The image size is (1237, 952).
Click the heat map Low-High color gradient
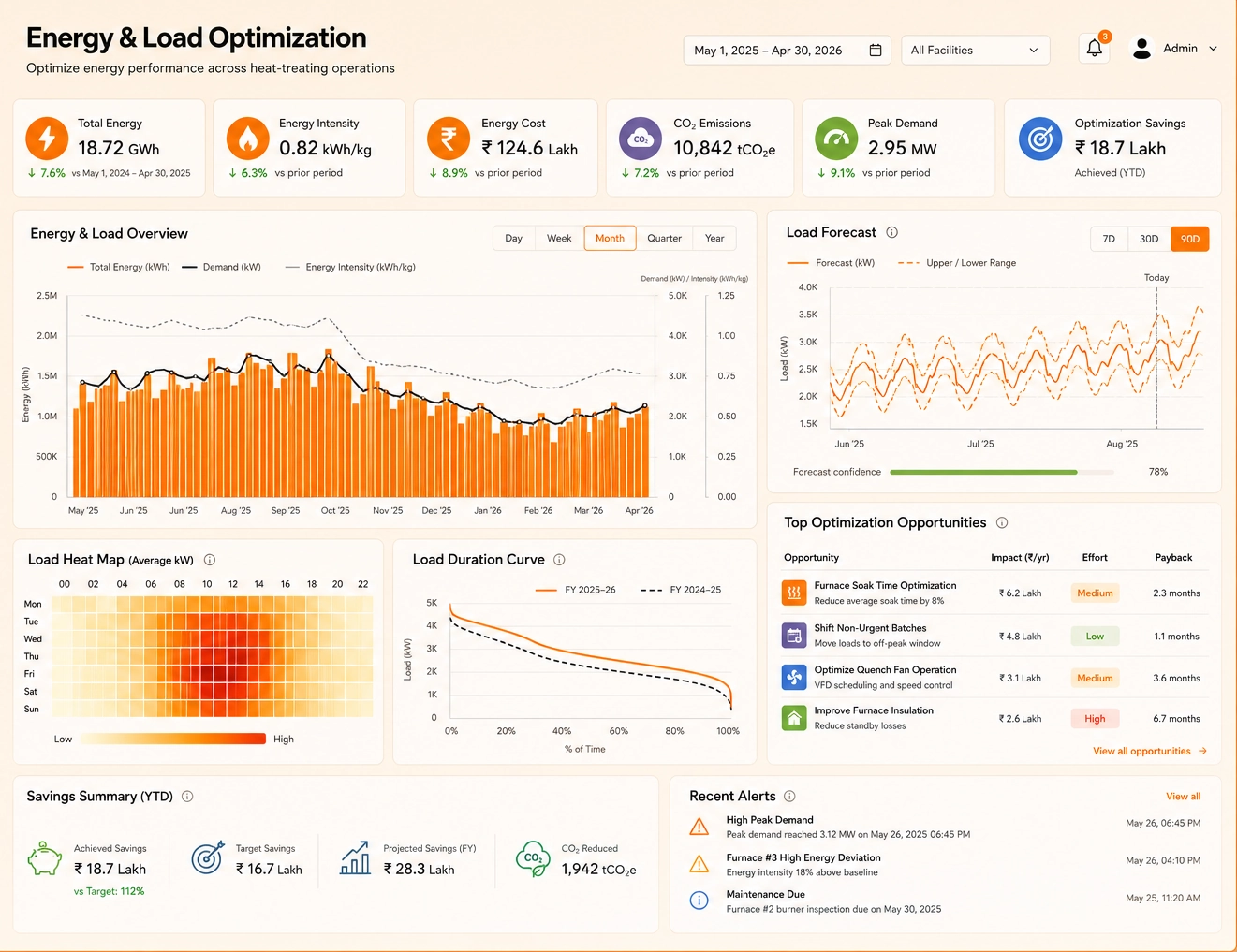[x=172, y=739]
